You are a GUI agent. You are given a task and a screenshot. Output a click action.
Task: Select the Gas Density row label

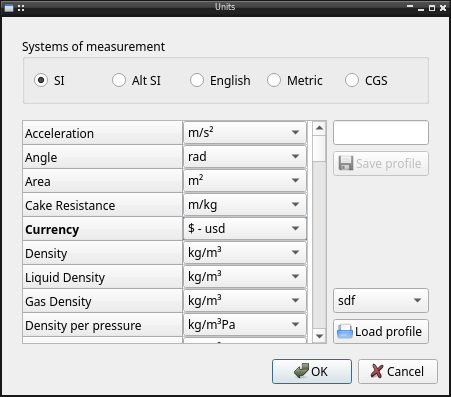(102, 301)
